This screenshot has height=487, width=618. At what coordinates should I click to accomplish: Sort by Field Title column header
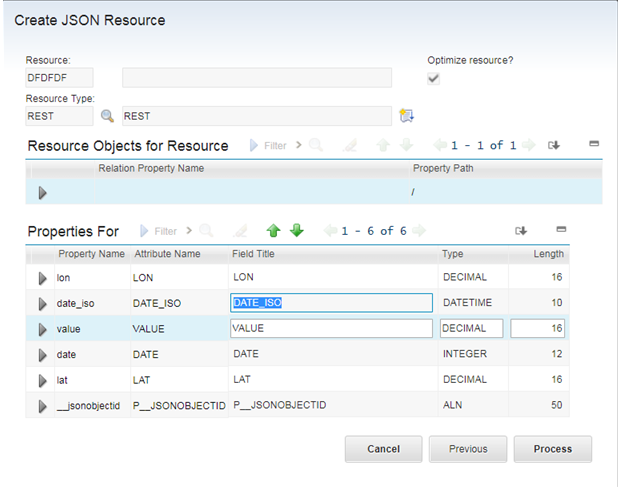pos(253,254)
